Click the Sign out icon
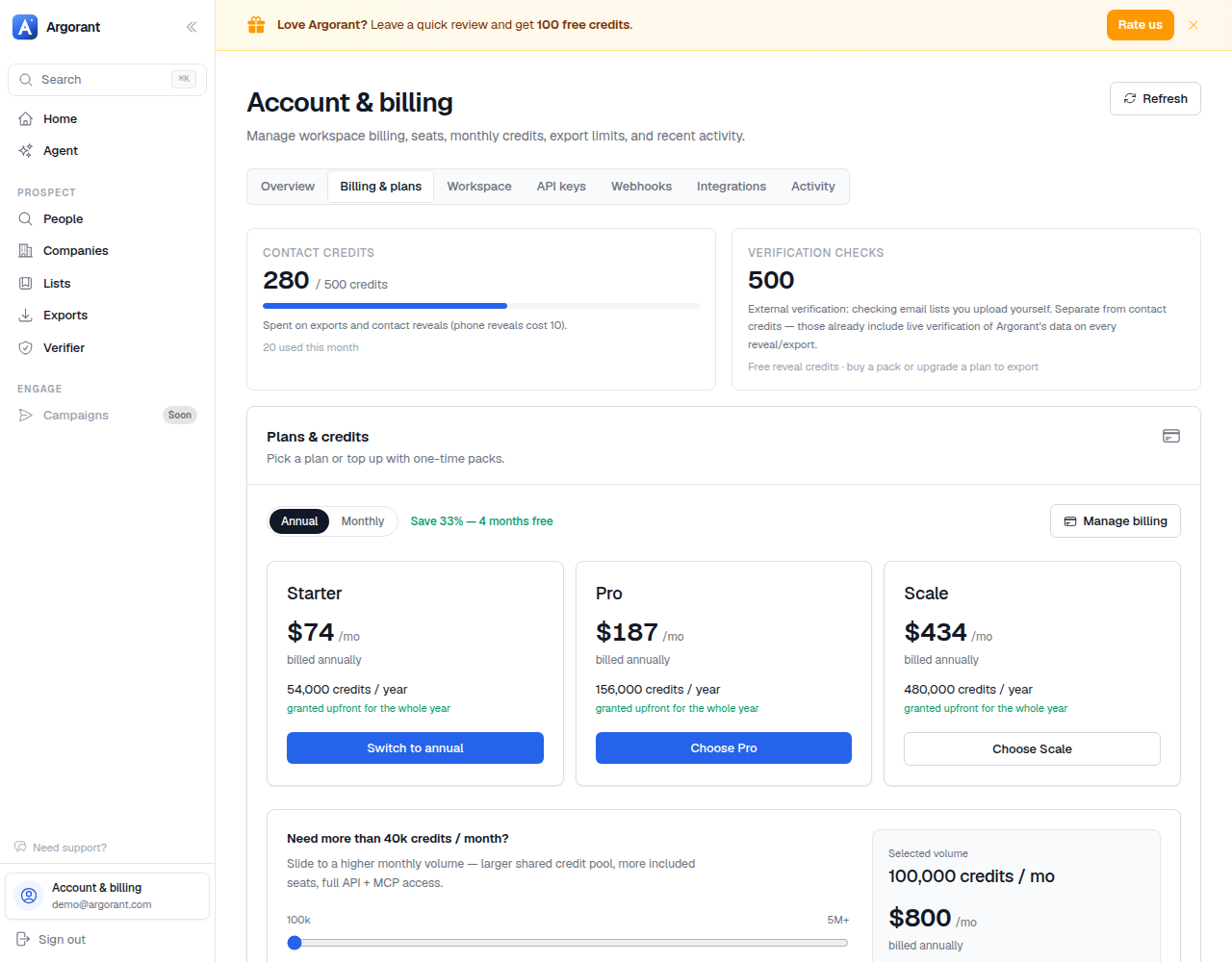Viewport: 1232px width, 962px height. pyautogui.click(x=23, y=940)
